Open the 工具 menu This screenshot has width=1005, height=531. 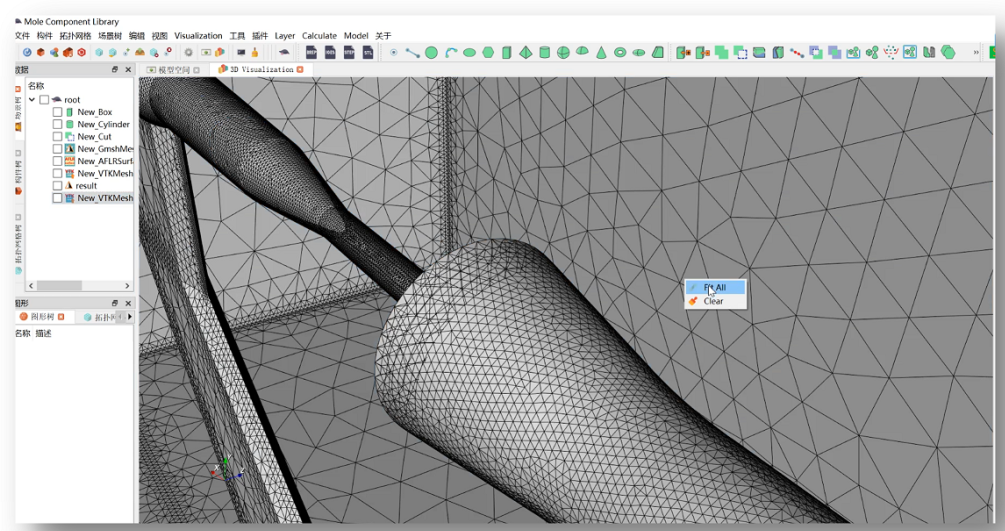click(237, 36)
